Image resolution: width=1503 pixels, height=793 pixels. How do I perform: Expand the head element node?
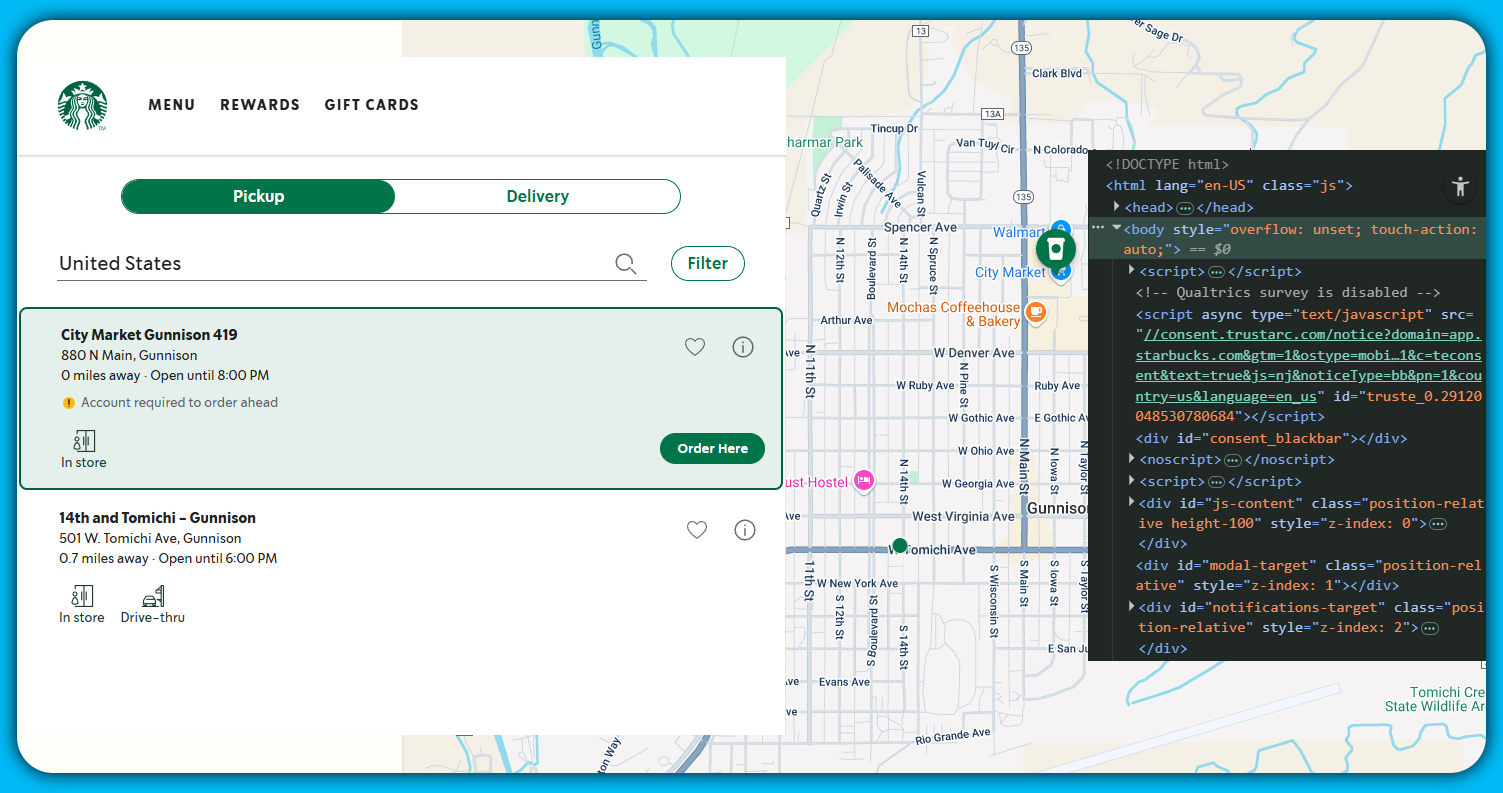[1117, 207]
